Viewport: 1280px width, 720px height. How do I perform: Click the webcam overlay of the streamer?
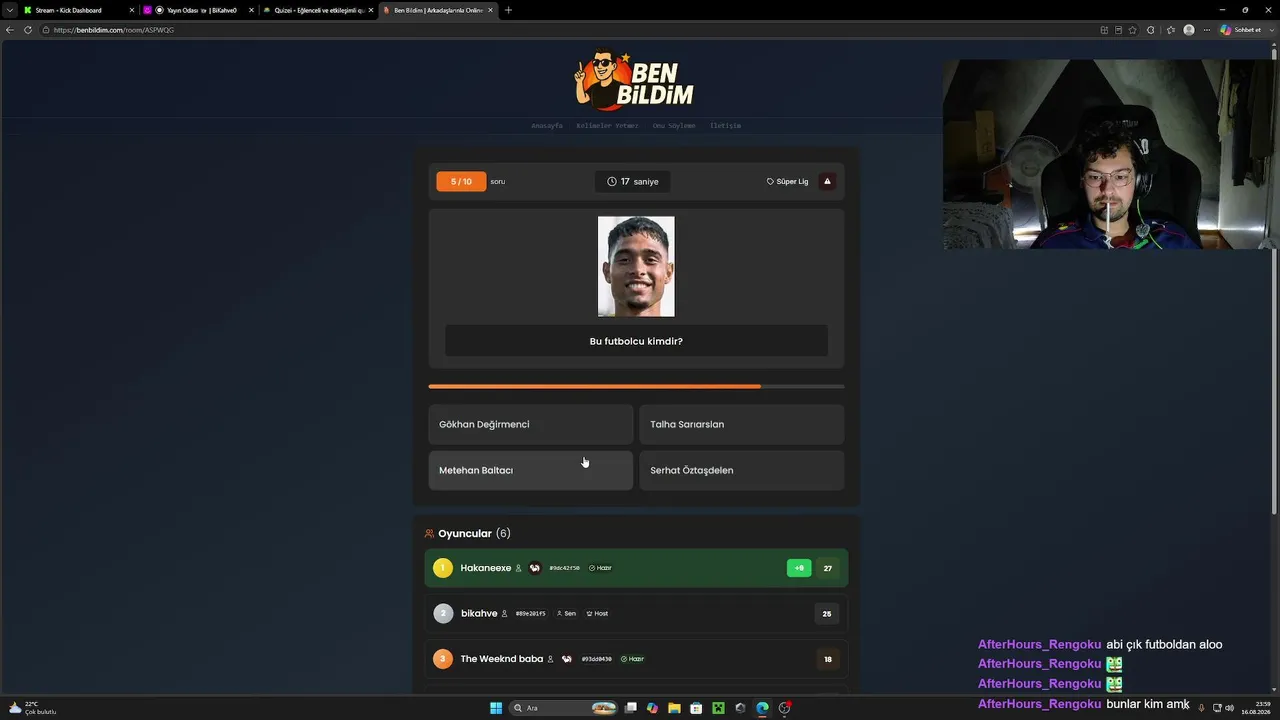1109,154
